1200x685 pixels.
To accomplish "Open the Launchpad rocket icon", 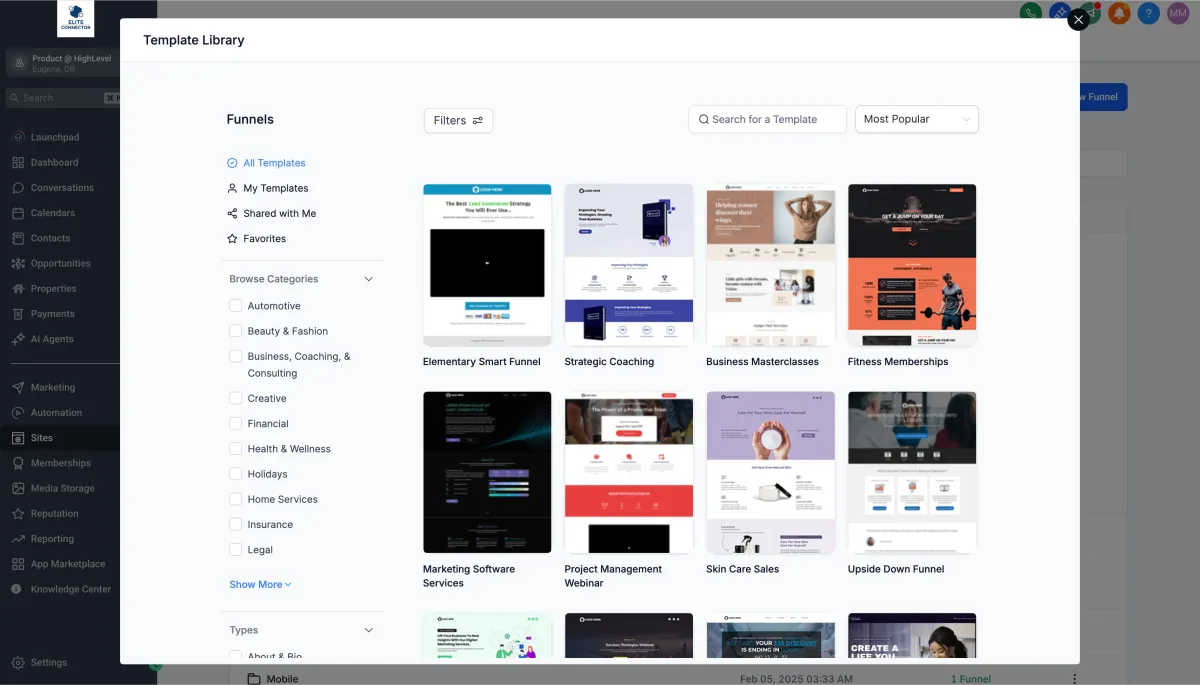I will 19,137.
